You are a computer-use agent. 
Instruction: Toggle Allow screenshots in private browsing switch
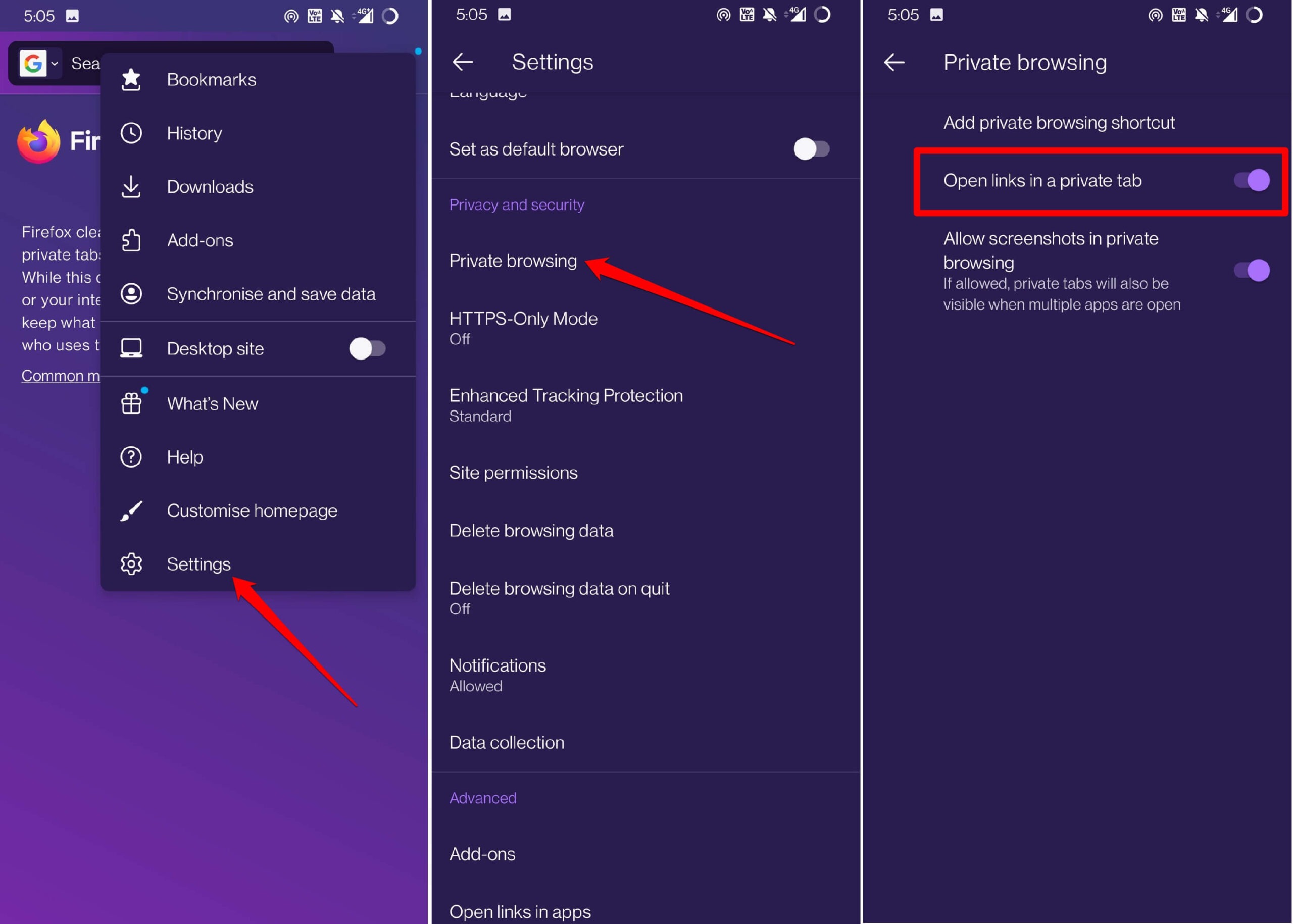[1252, 270]
